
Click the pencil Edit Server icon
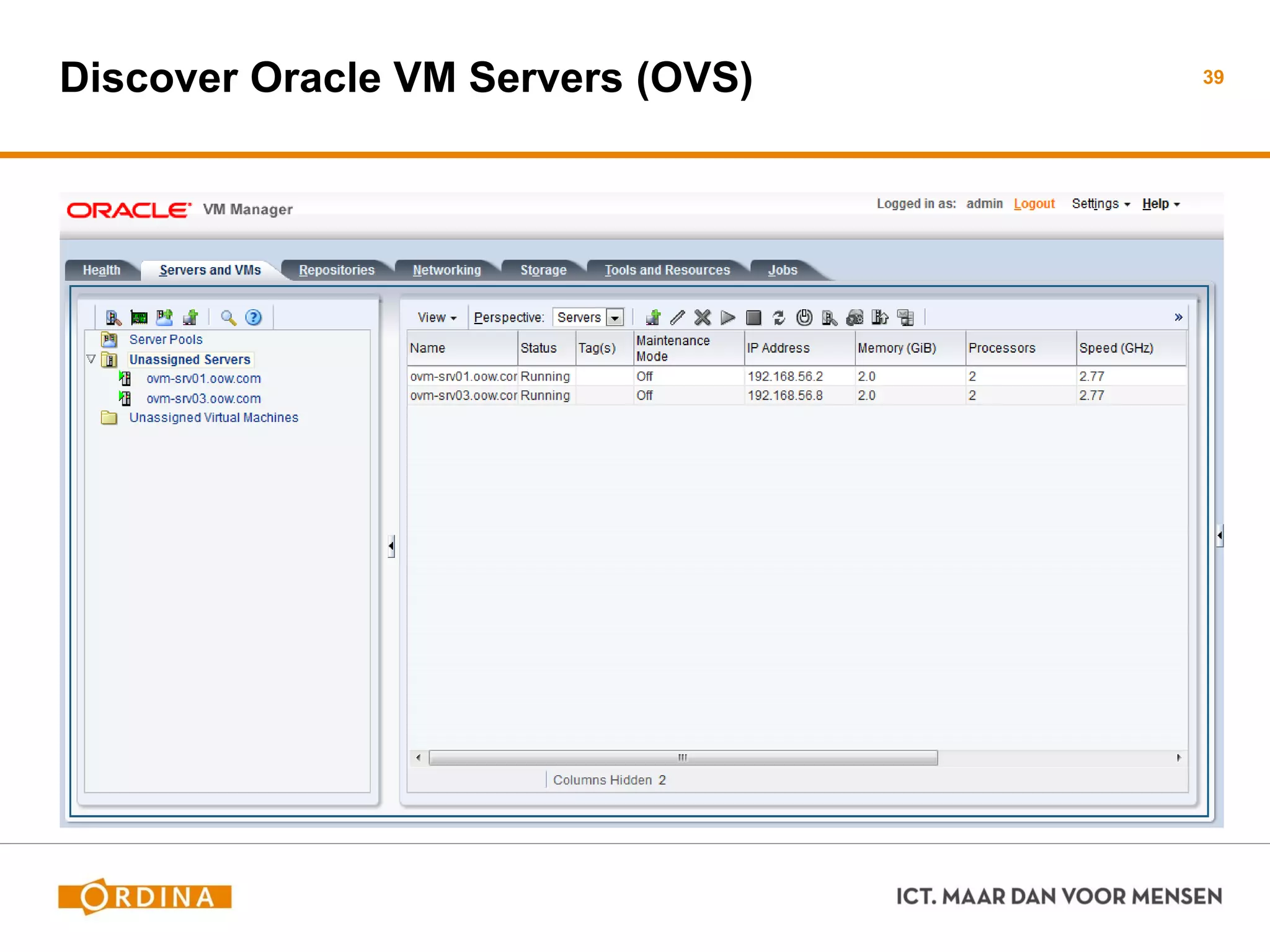(678, 317)
